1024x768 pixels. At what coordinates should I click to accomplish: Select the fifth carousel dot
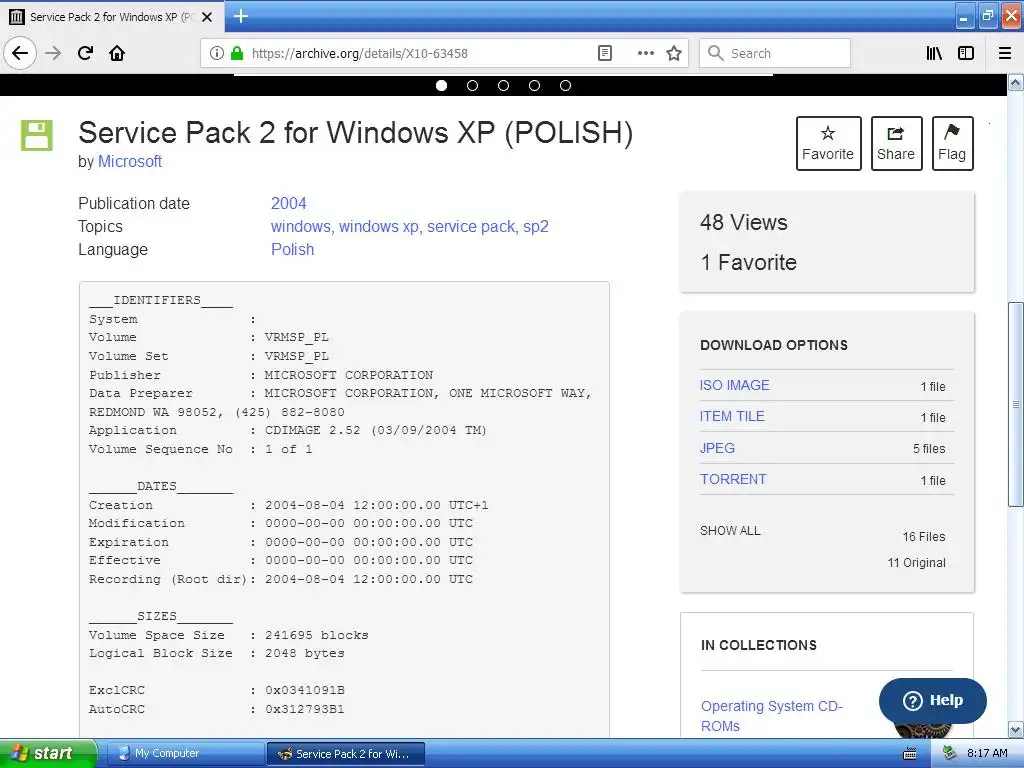[566, 86]
